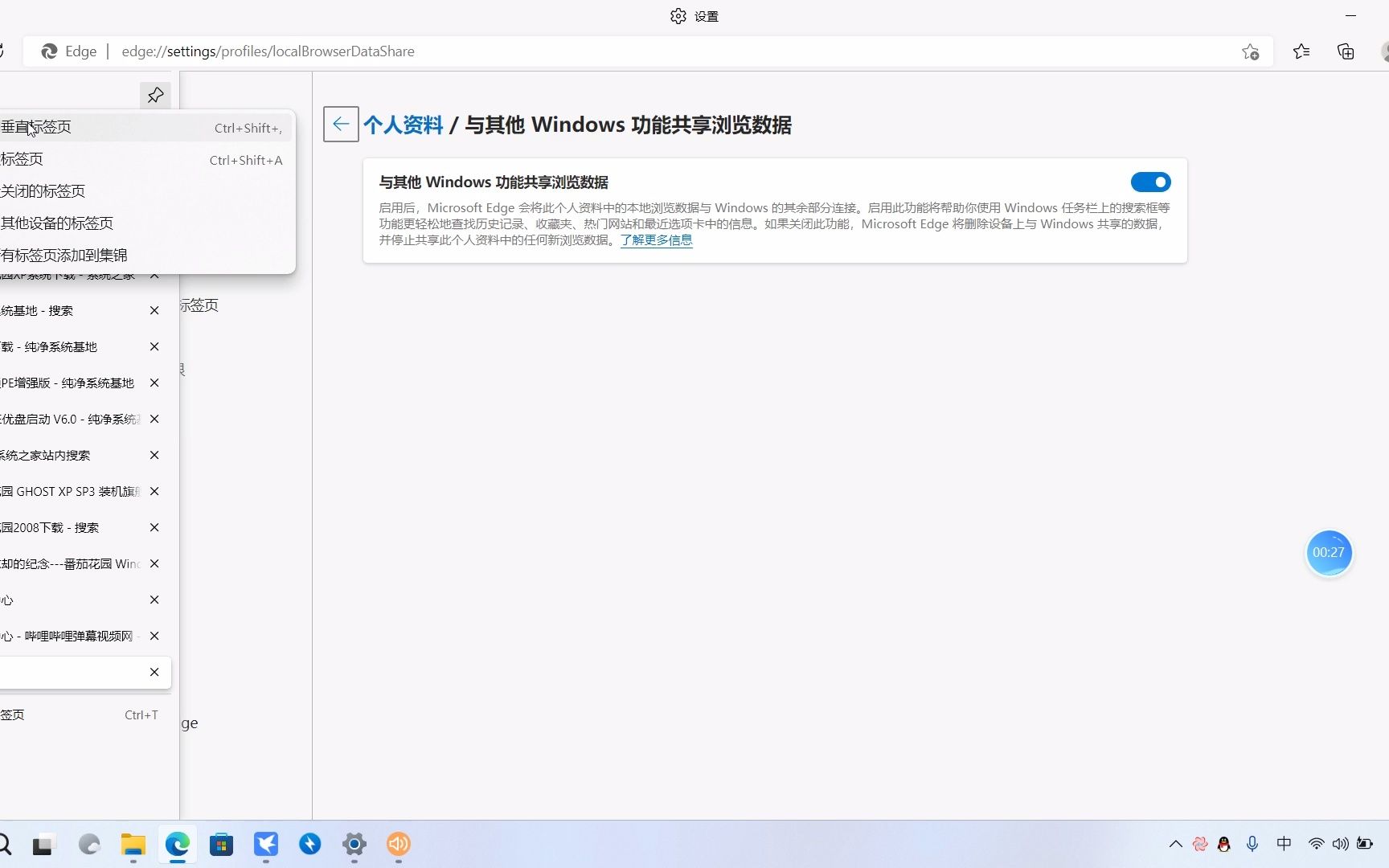Open the Favorites list icon
The image size is (1389, 868).
[x=1301, y=51]
